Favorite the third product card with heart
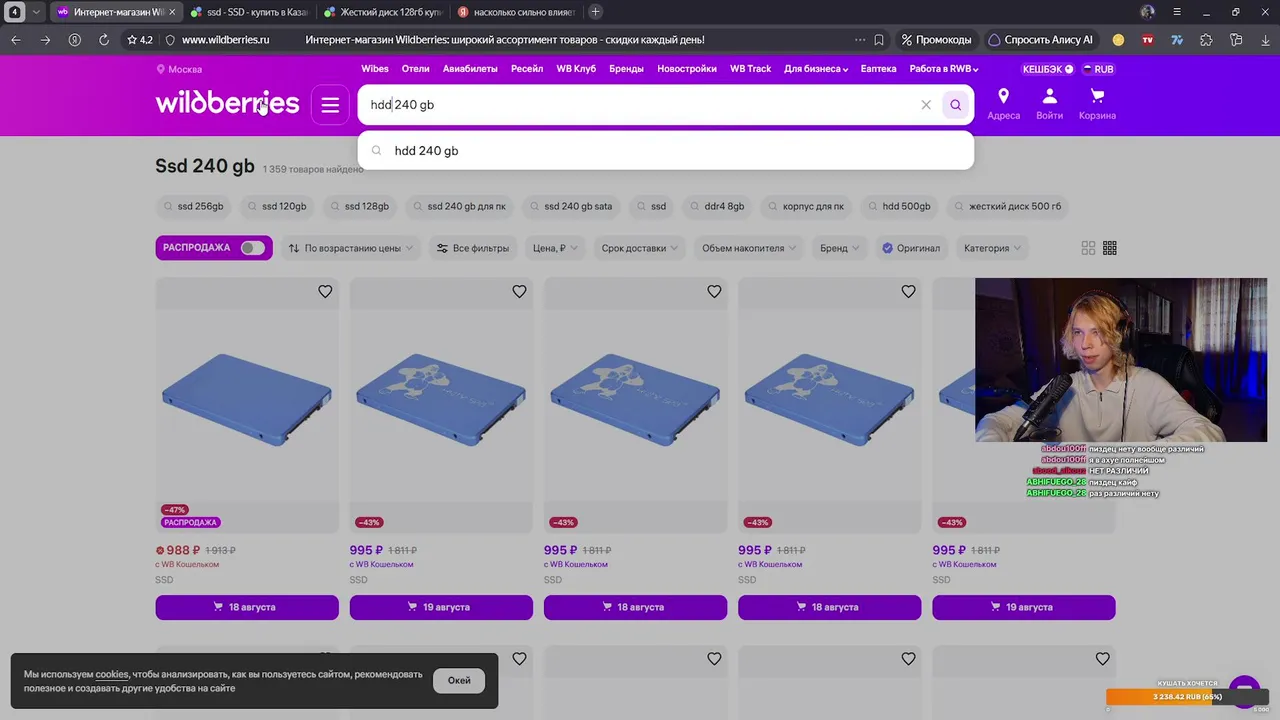This screenshot has width=1280, height=720. [x=714, y=291]
